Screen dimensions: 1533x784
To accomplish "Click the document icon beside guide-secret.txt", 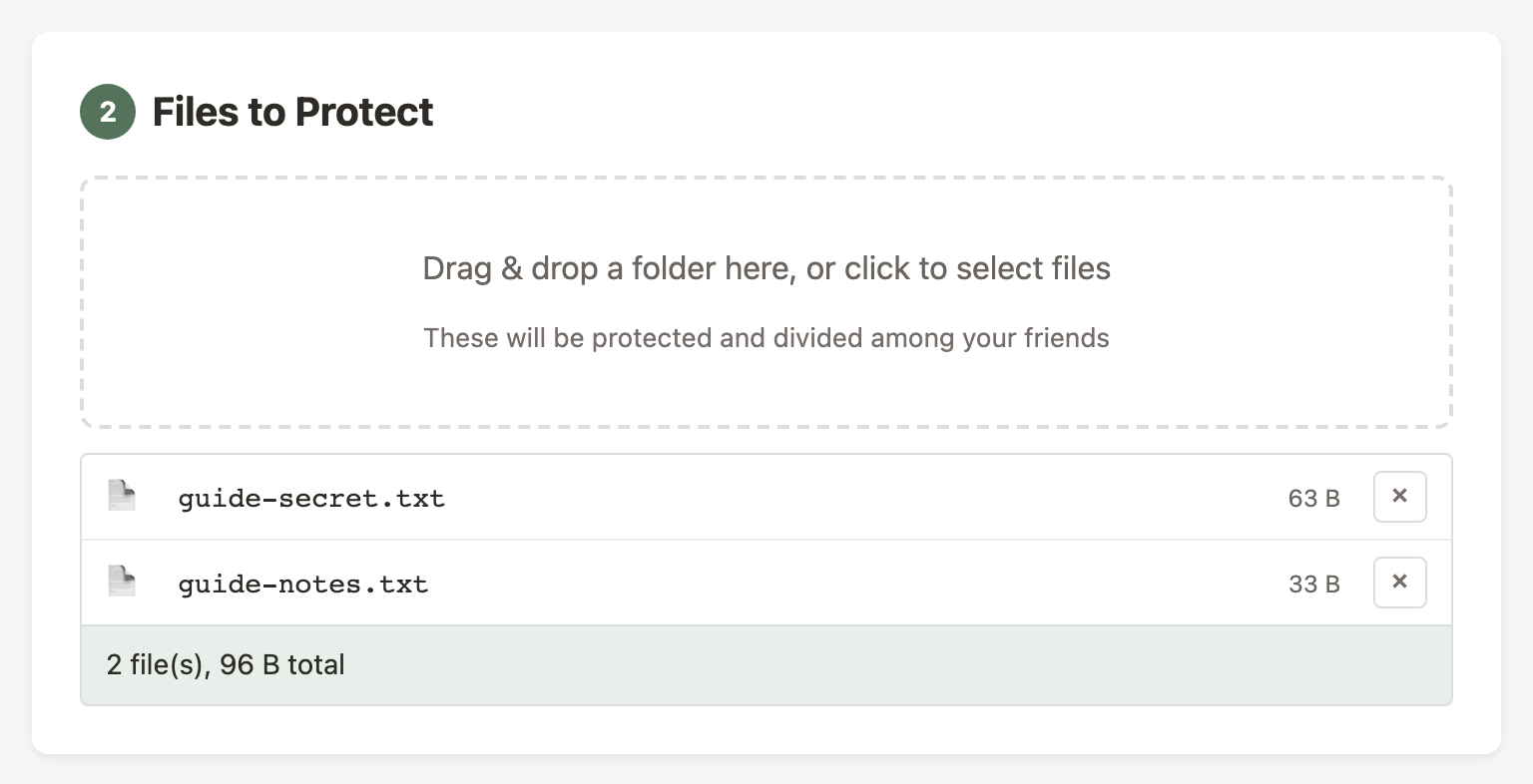I will tap(121, 494).
